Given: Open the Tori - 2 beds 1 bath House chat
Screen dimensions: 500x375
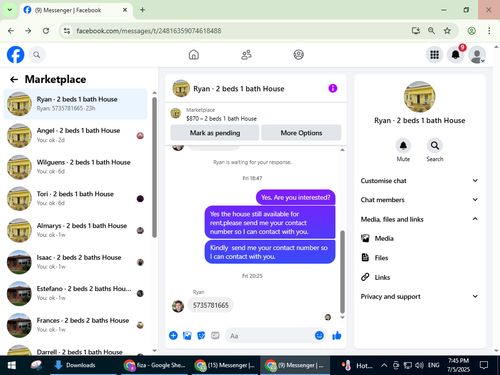Looking at the screenshot, I should point(75,199).
